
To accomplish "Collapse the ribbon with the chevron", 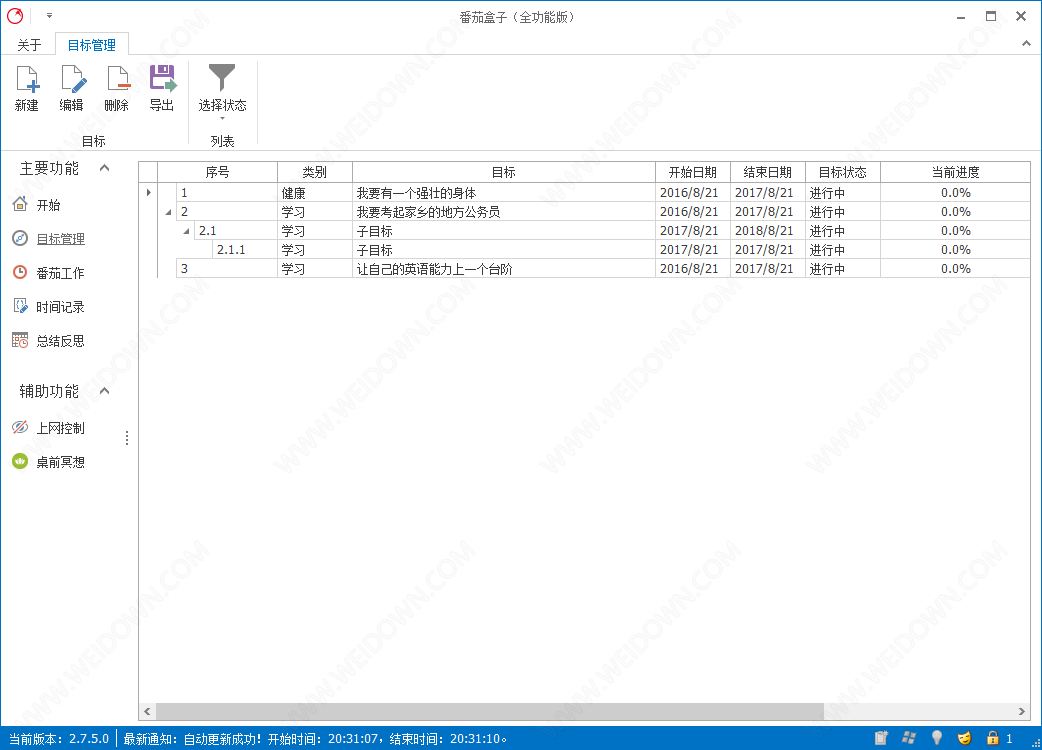I will [x=1026, y=44].
